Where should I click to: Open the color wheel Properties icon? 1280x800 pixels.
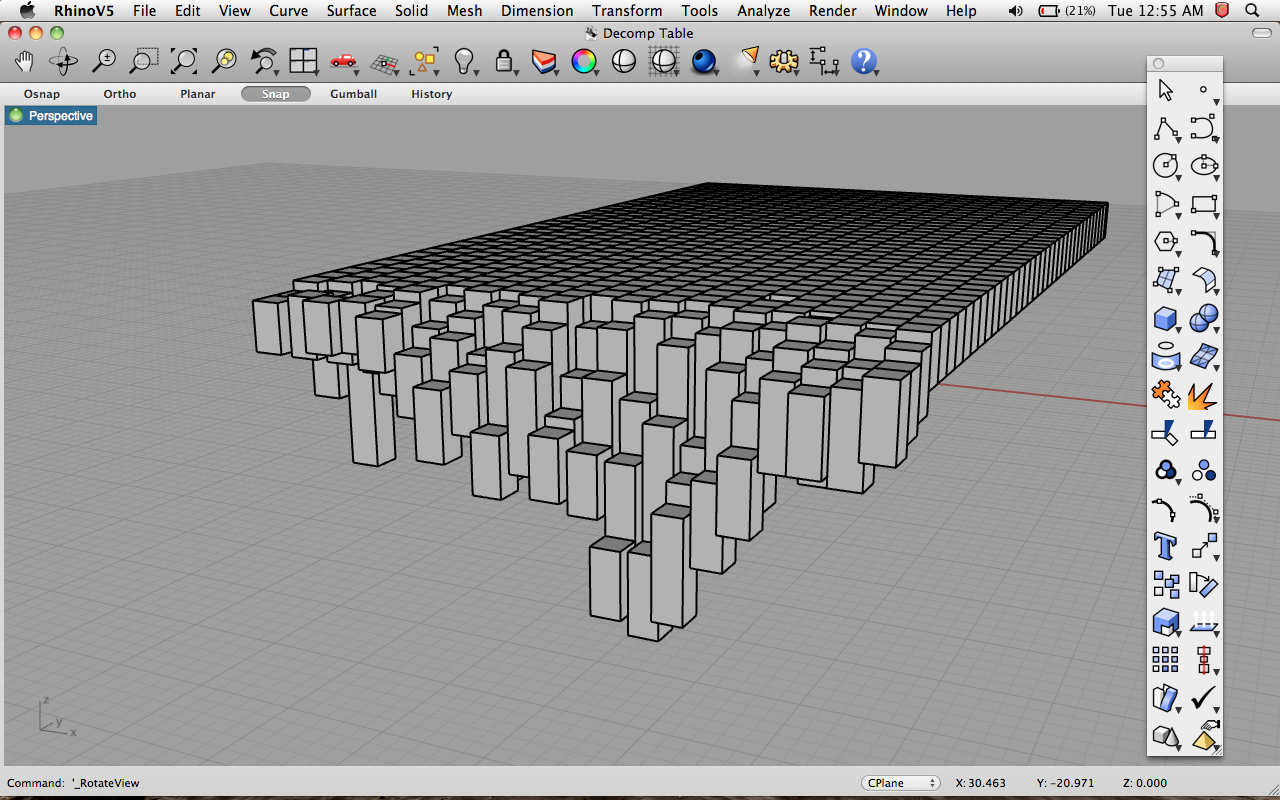[584, 61]
